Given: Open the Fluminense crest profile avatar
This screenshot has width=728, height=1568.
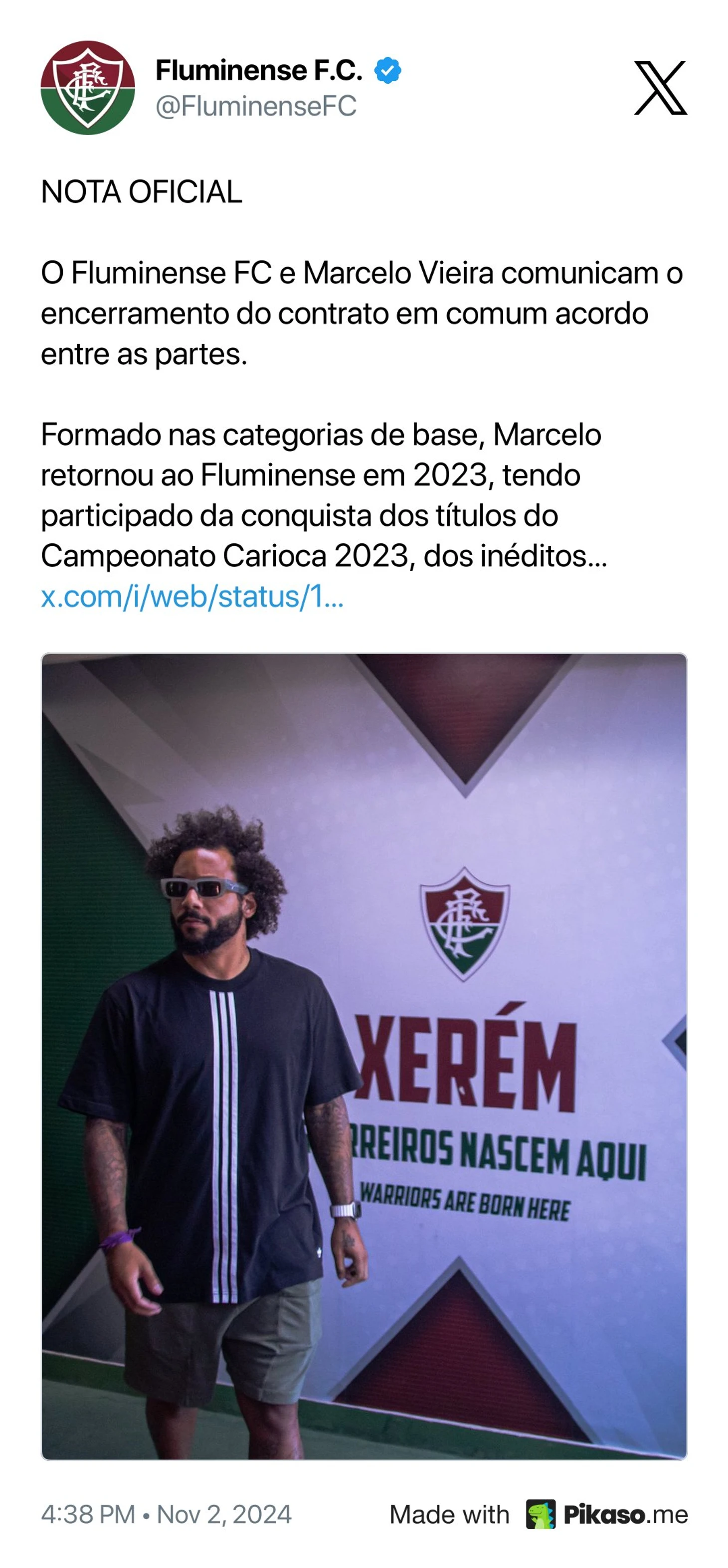Looking at the screenshot, I should click(88, 88).
